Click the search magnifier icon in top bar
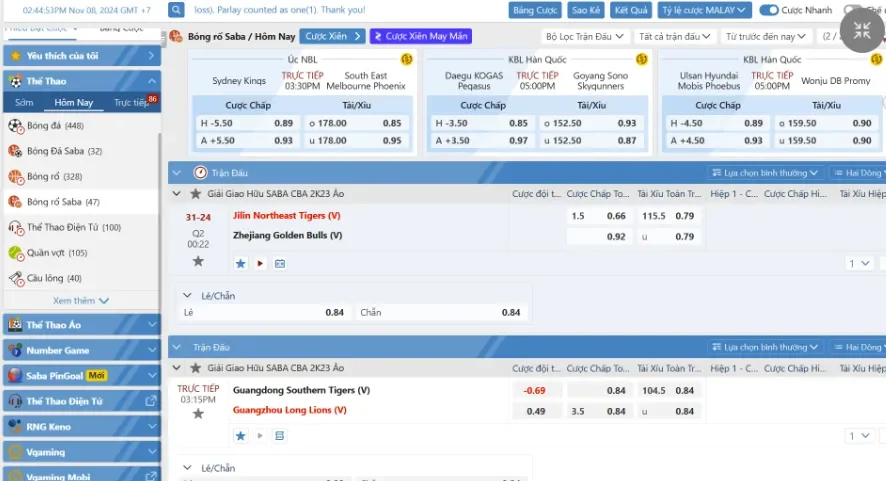The image size is (886, 481). pos(176,10)
